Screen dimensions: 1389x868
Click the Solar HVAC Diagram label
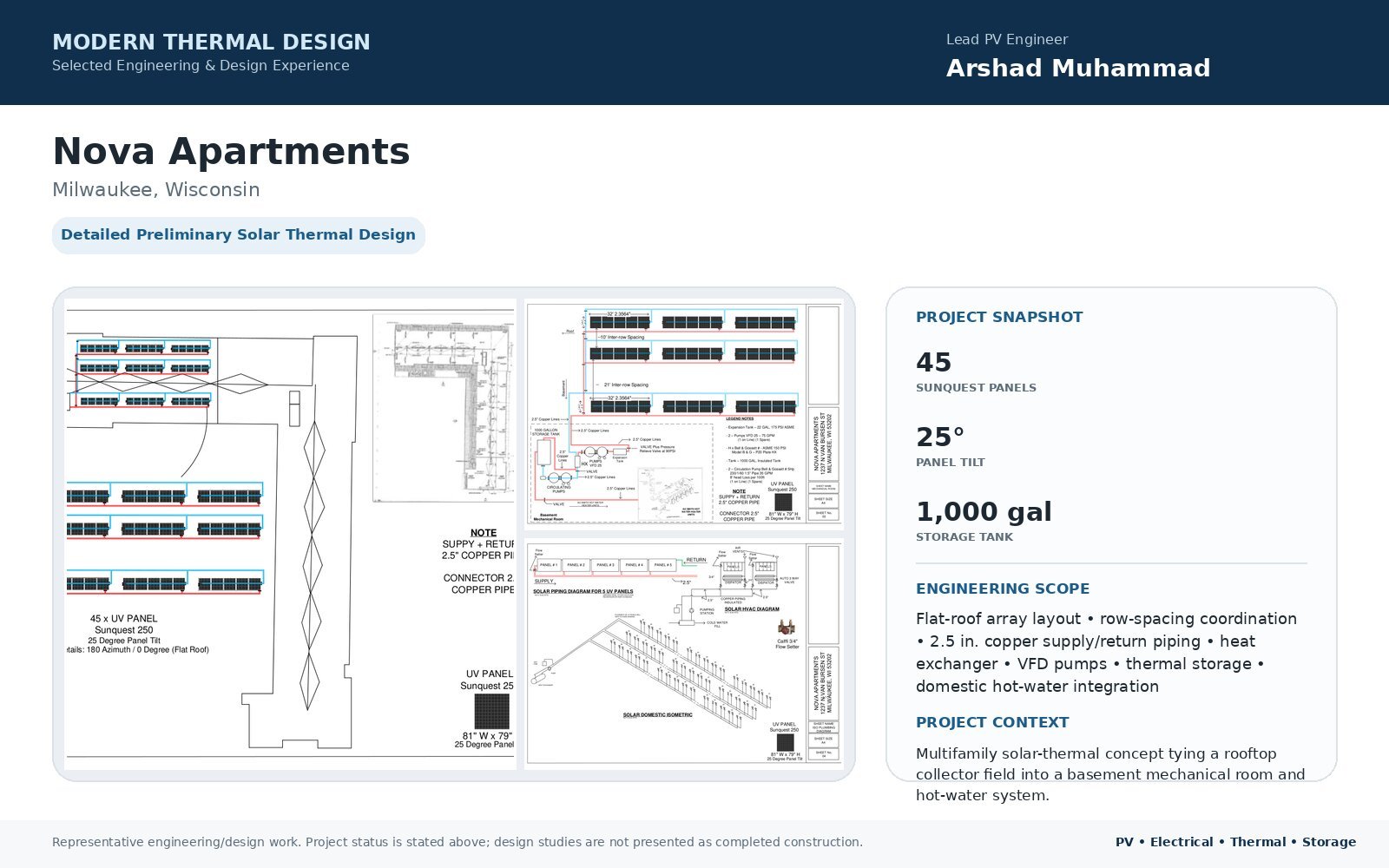point(752,609)
